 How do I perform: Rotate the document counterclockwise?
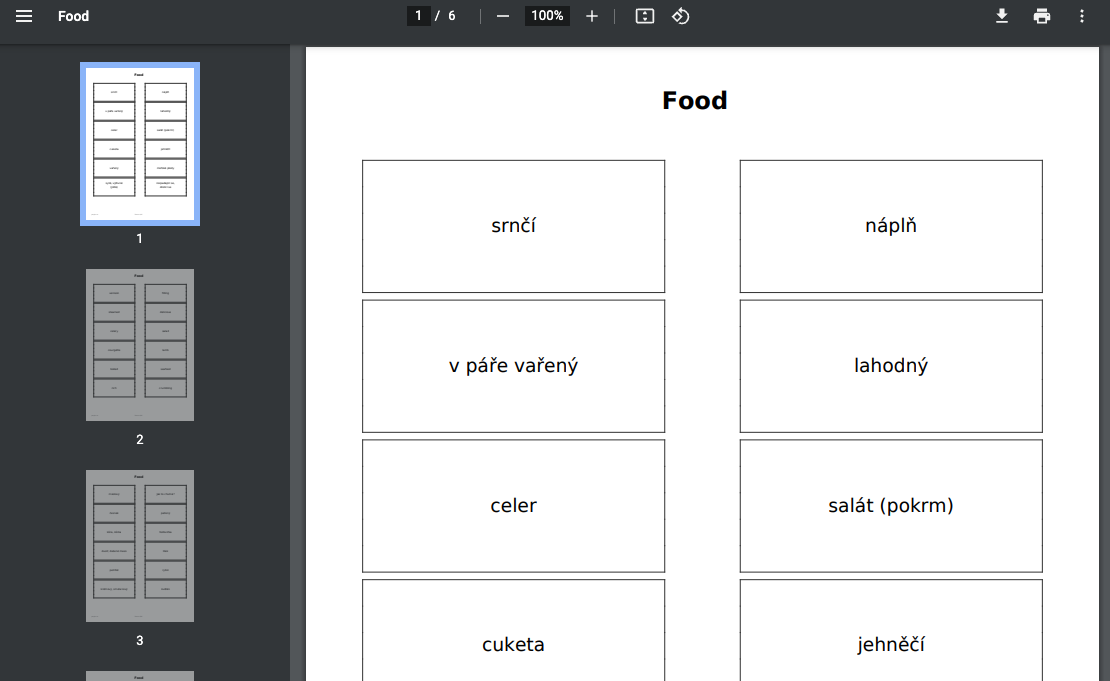(680, 16)
